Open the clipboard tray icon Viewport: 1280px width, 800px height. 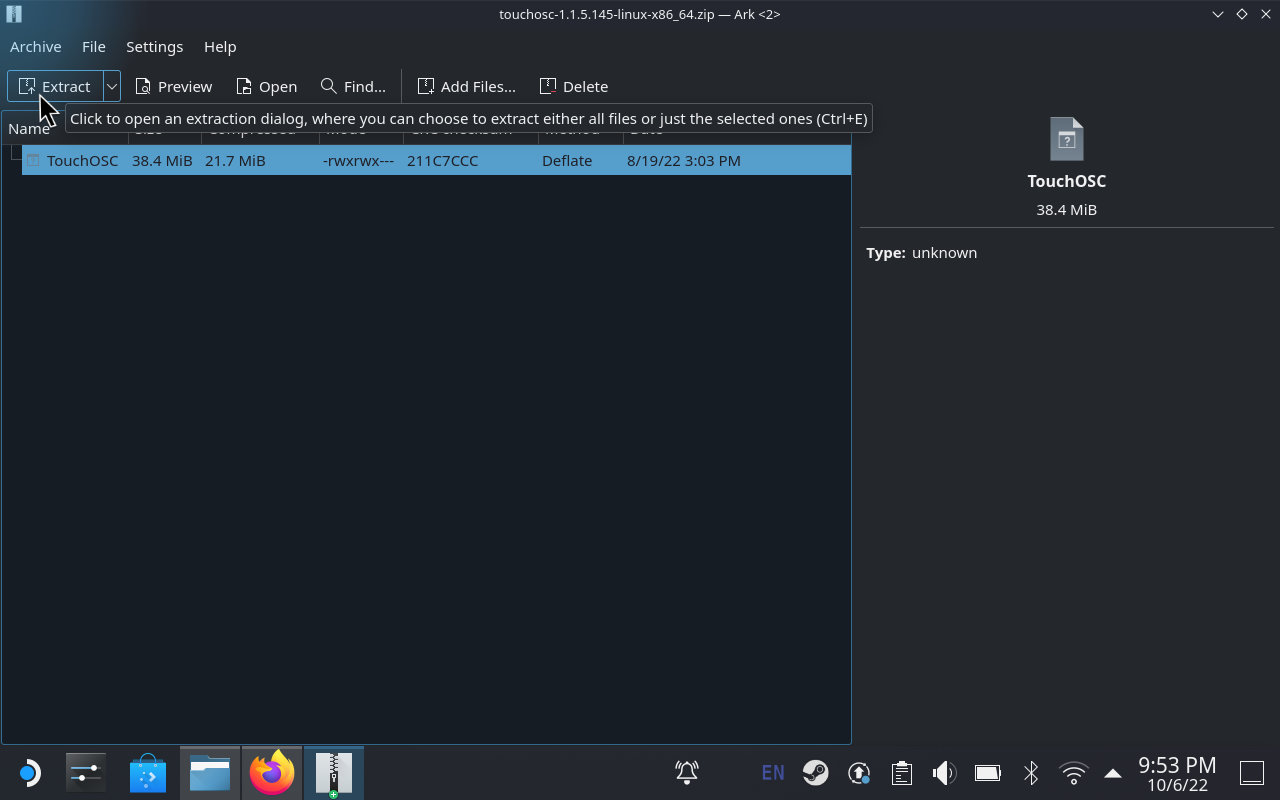(x=902, y=773)
